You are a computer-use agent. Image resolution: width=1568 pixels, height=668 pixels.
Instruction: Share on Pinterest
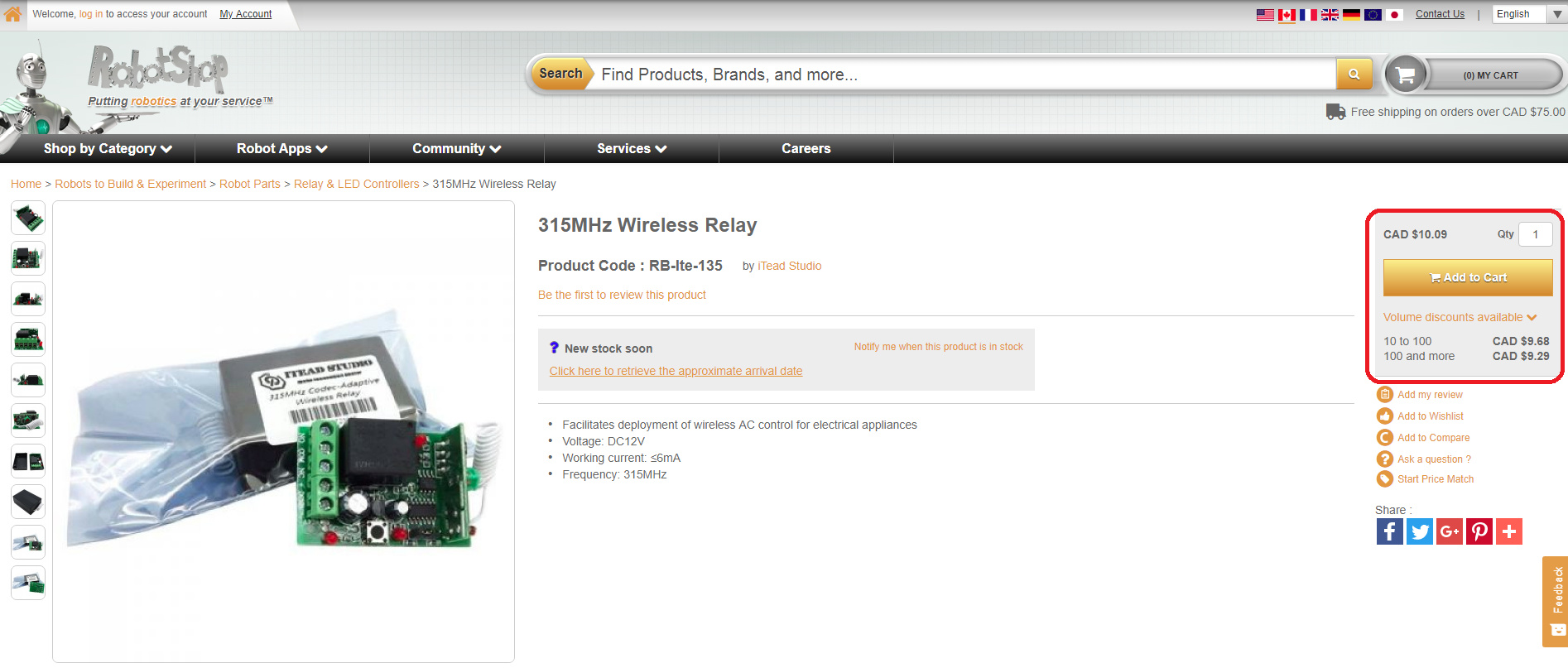[1479, 531]
